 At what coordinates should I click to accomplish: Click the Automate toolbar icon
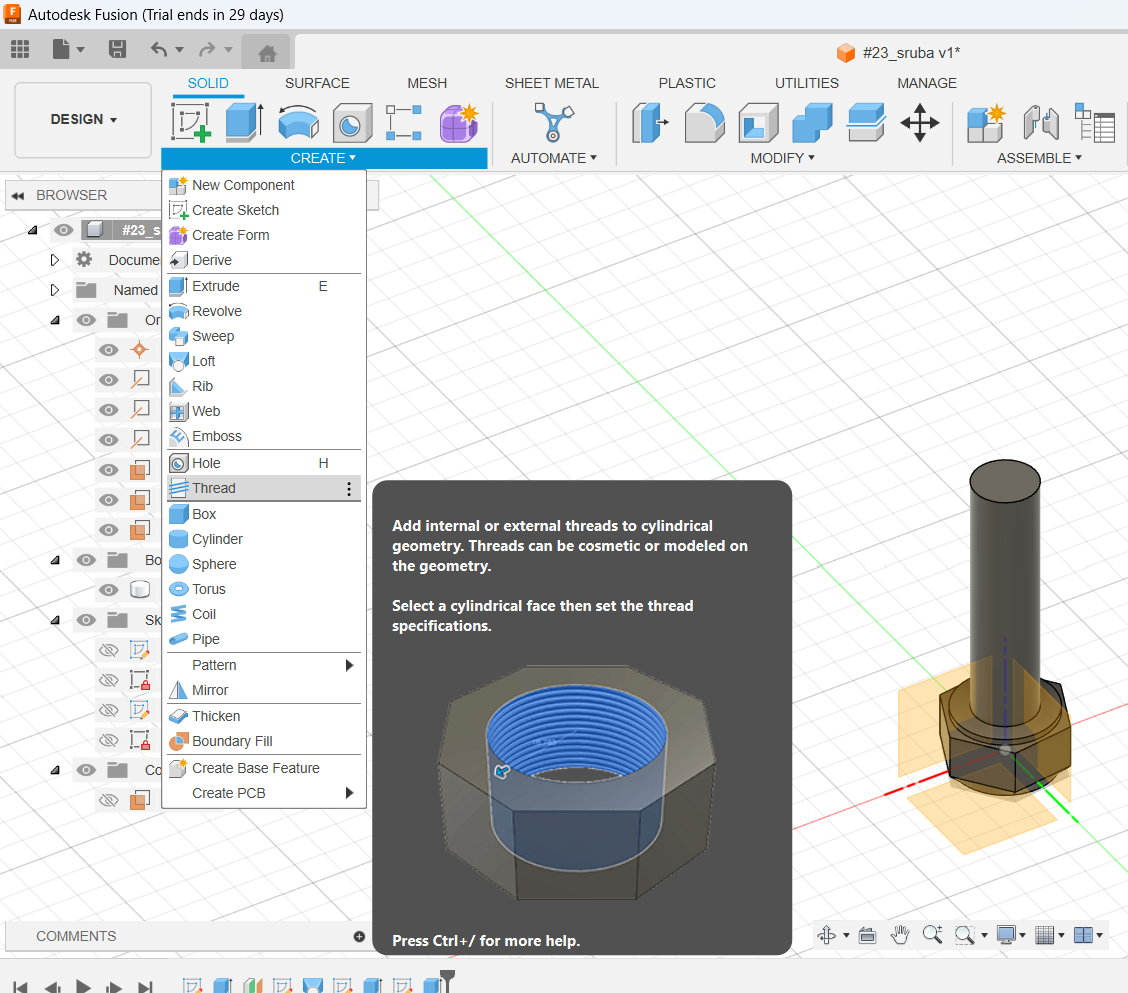pyautogui.click(x=554, y=122)
